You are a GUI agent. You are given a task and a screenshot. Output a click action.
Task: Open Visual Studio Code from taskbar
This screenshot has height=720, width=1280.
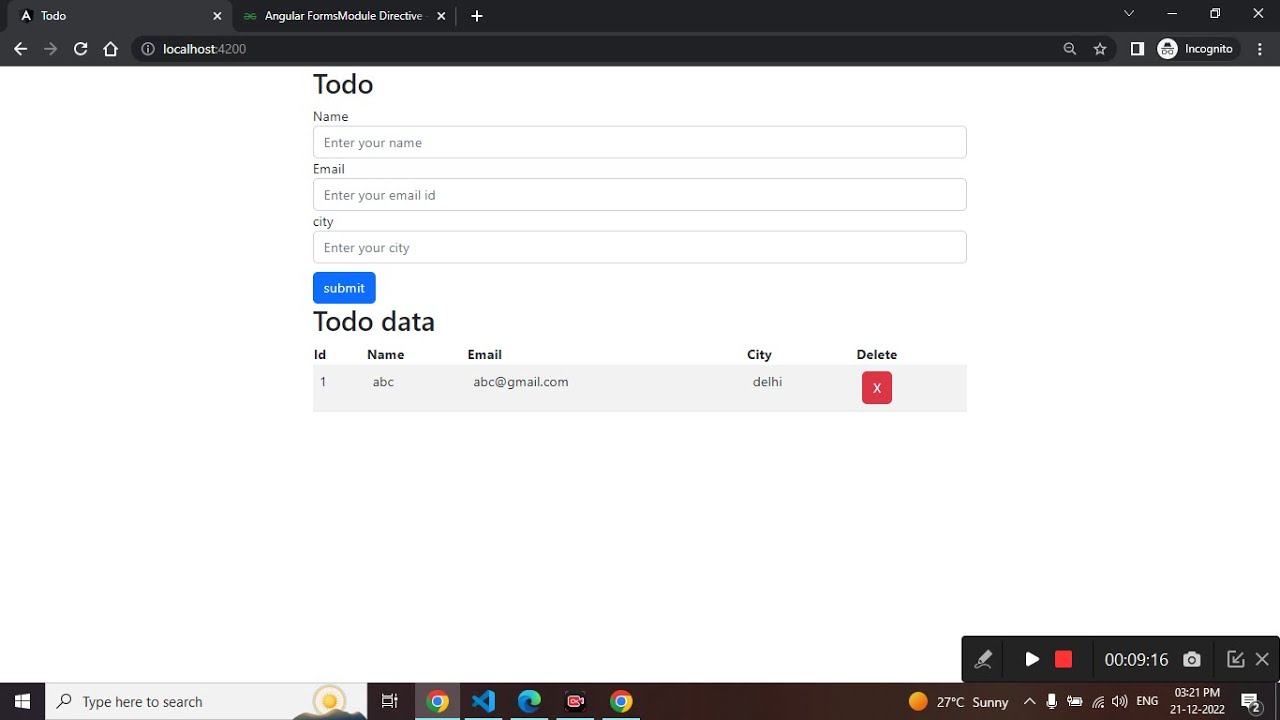pyautogui.click(x=483, y=702)
